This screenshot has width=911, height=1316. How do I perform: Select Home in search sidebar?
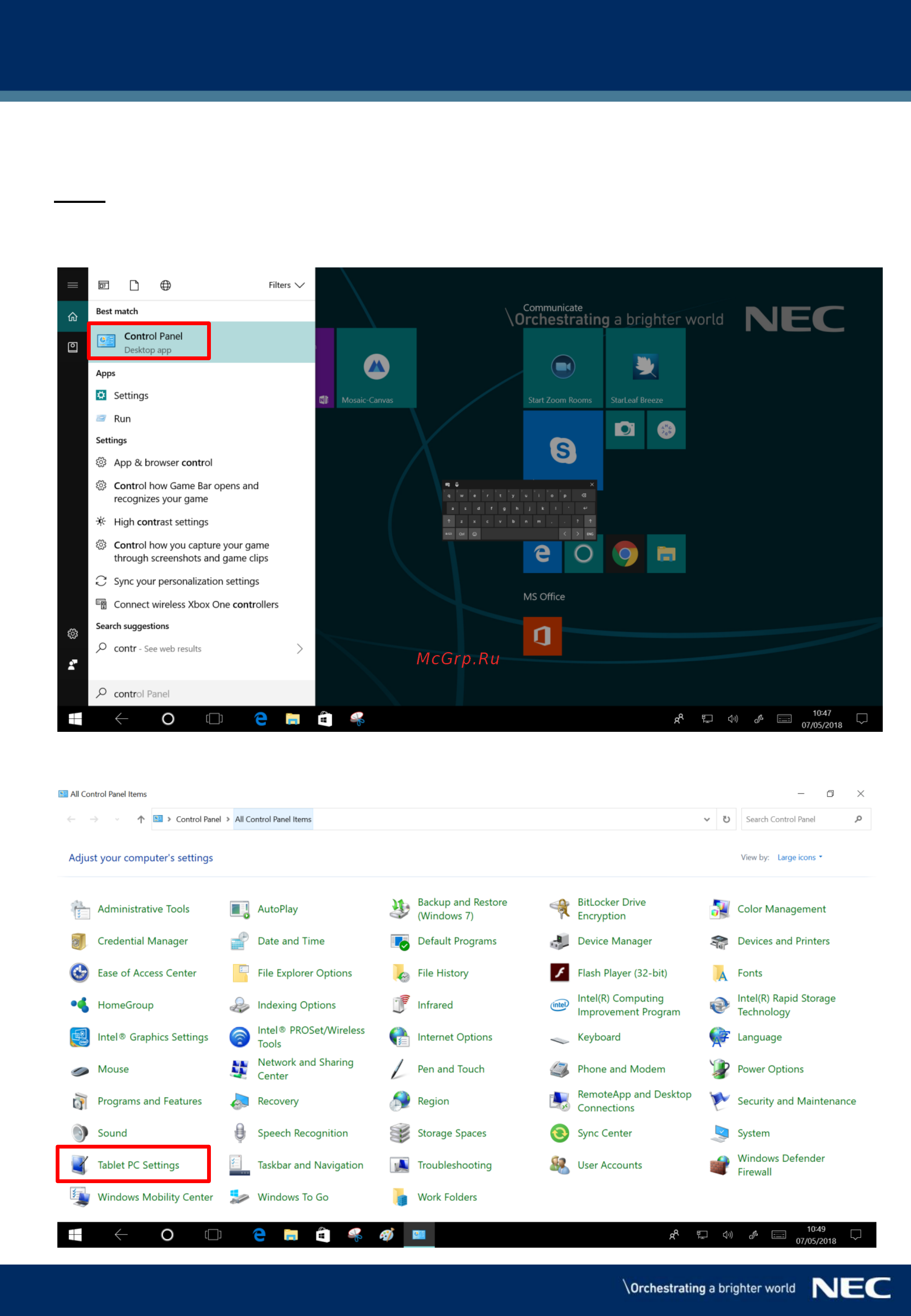(x=73, y=316)
